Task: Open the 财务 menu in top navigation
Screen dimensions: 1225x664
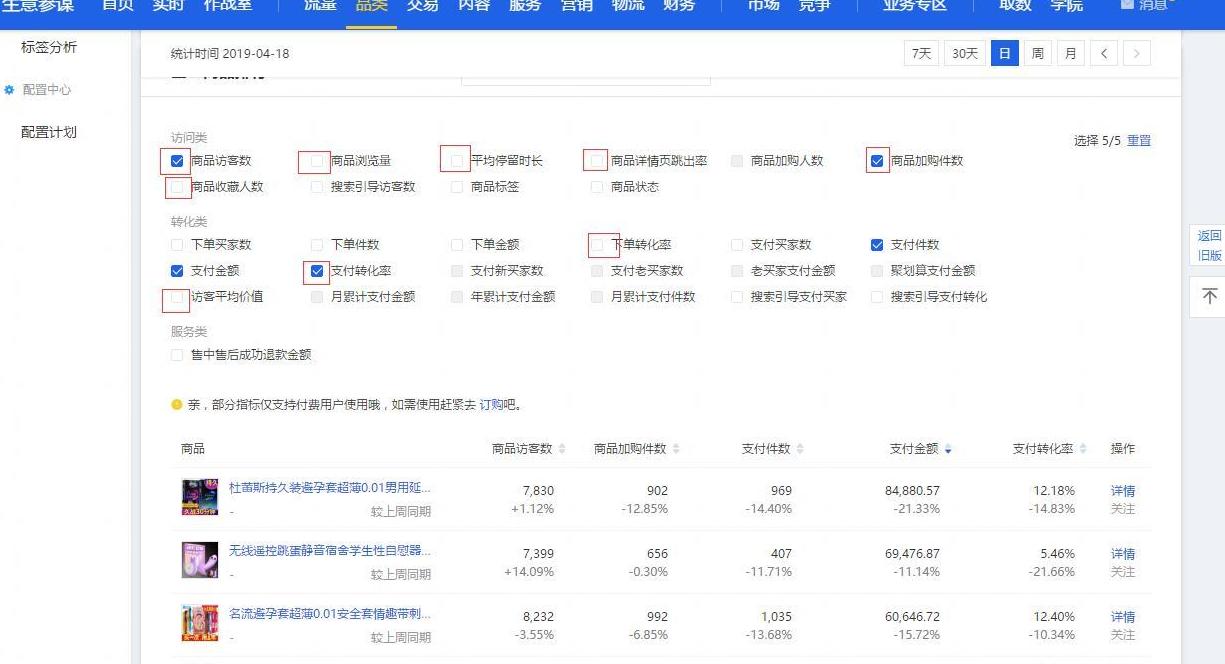Action: coord(679,5)
